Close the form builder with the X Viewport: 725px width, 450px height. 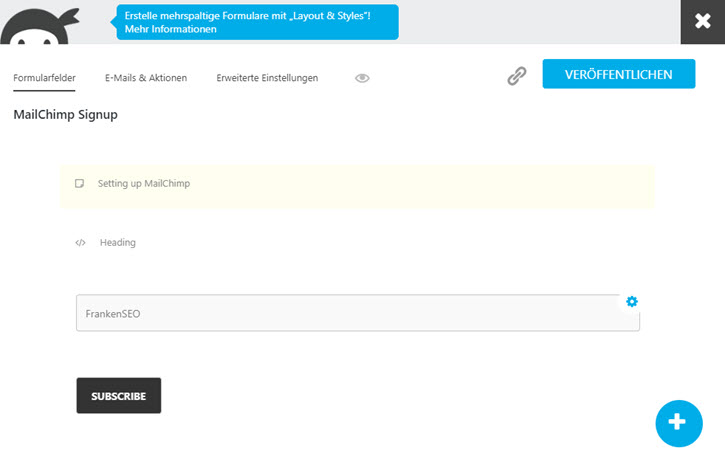click(702, 21)
